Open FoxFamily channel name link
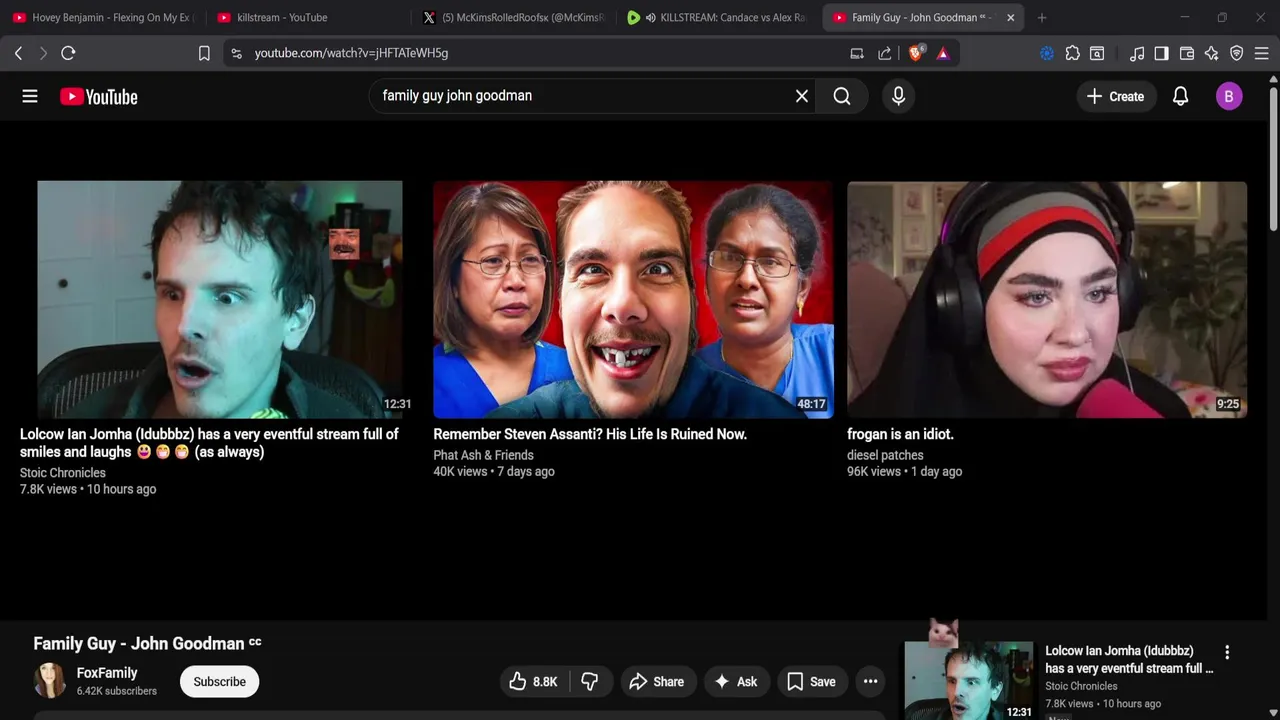This screenshot has width=1280, height=720. [x=107, y=673]
